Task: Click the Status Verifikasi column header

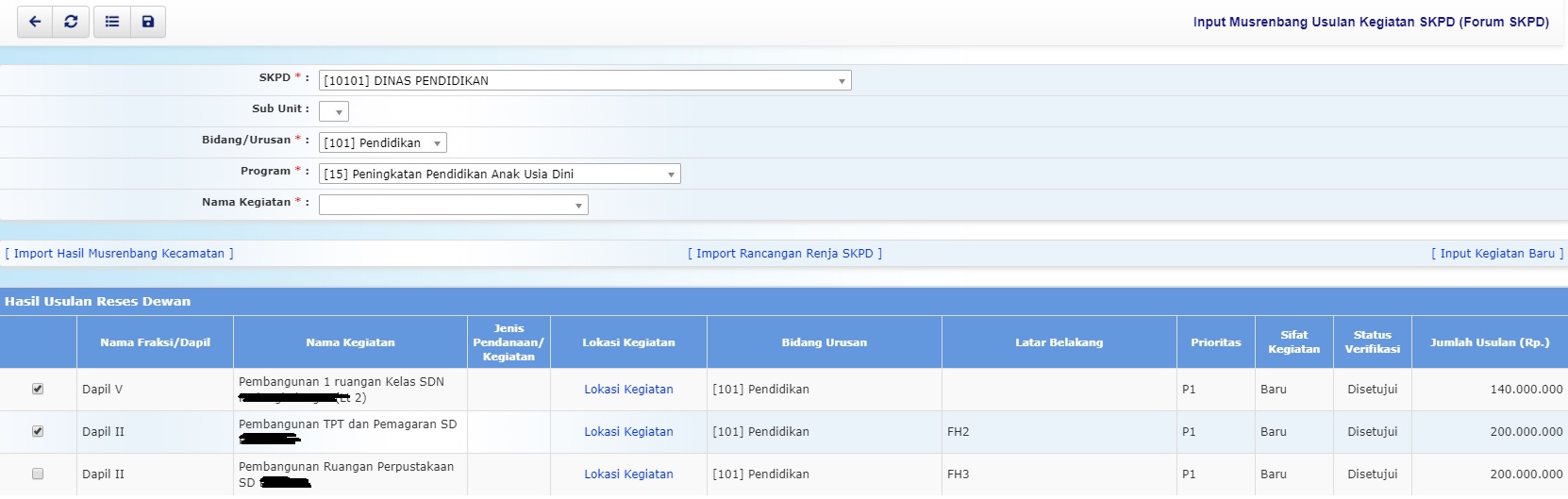Action: click(1373, 342)
